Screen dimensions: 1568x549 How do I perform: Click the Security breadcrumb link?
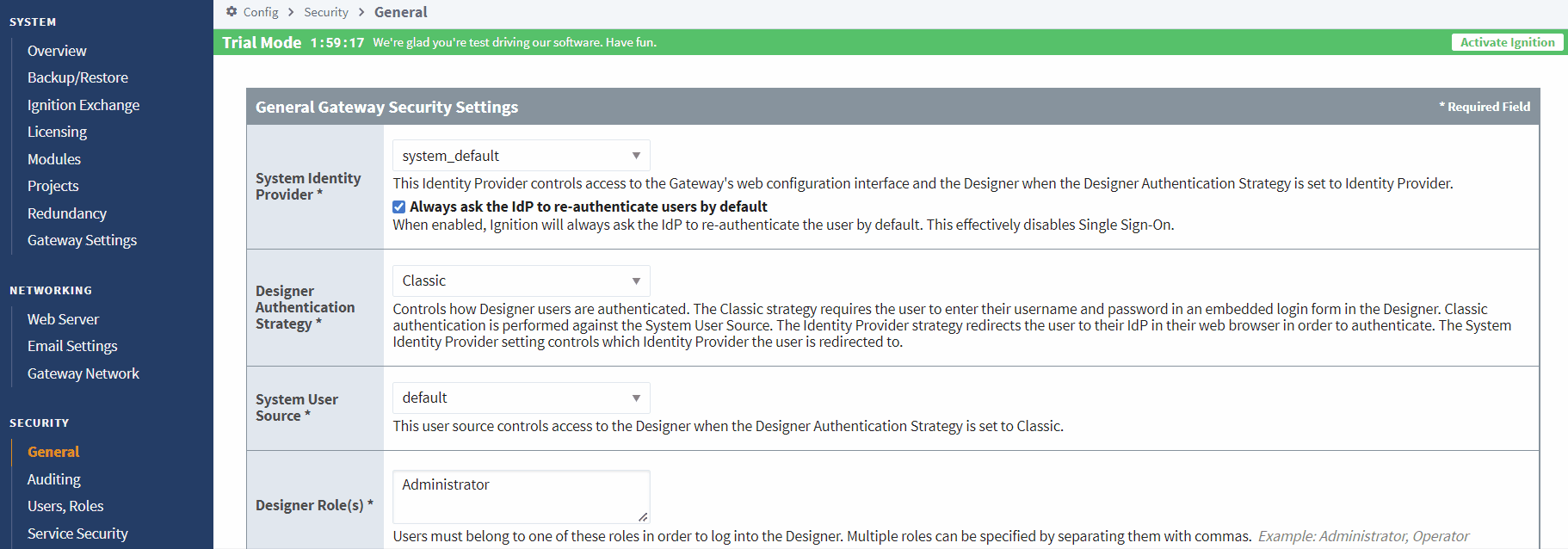326,12
